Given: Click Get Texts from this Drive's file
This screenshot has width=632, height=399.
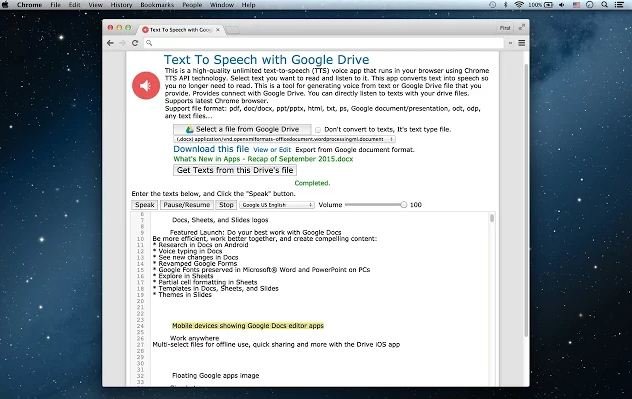Looking at the screenshot, I should pyautogui.click(x=235, y=170).
